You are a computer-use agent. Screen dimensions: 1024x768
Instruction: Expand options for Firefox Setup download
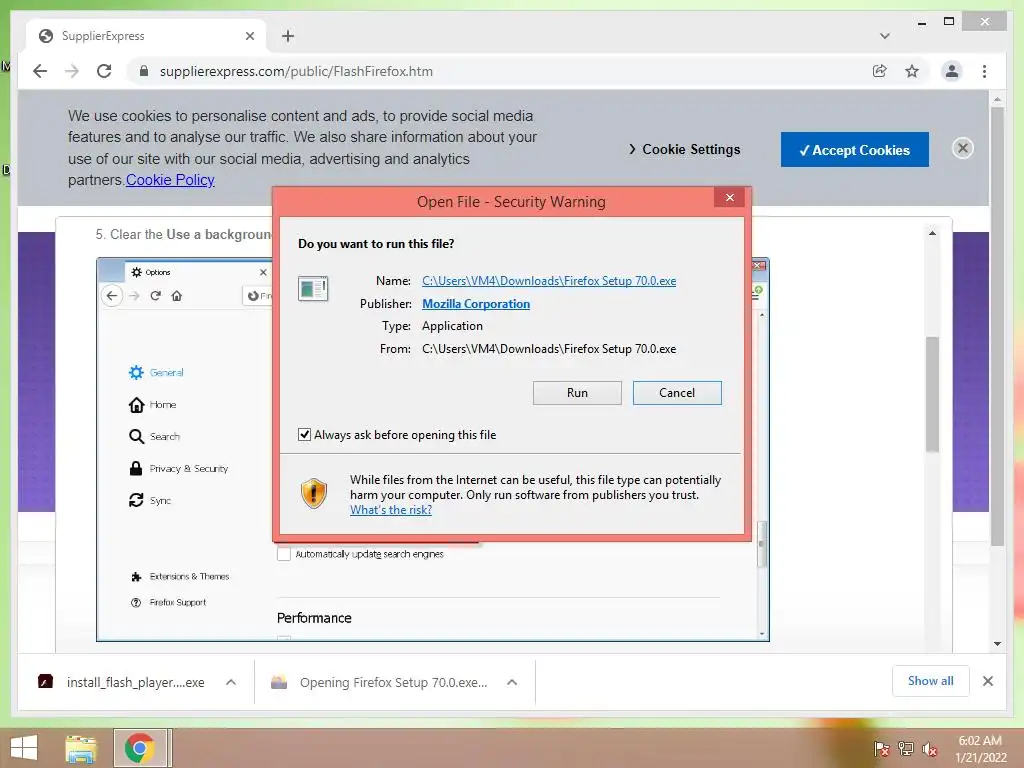pyautogui.click(x=512, y=682)
